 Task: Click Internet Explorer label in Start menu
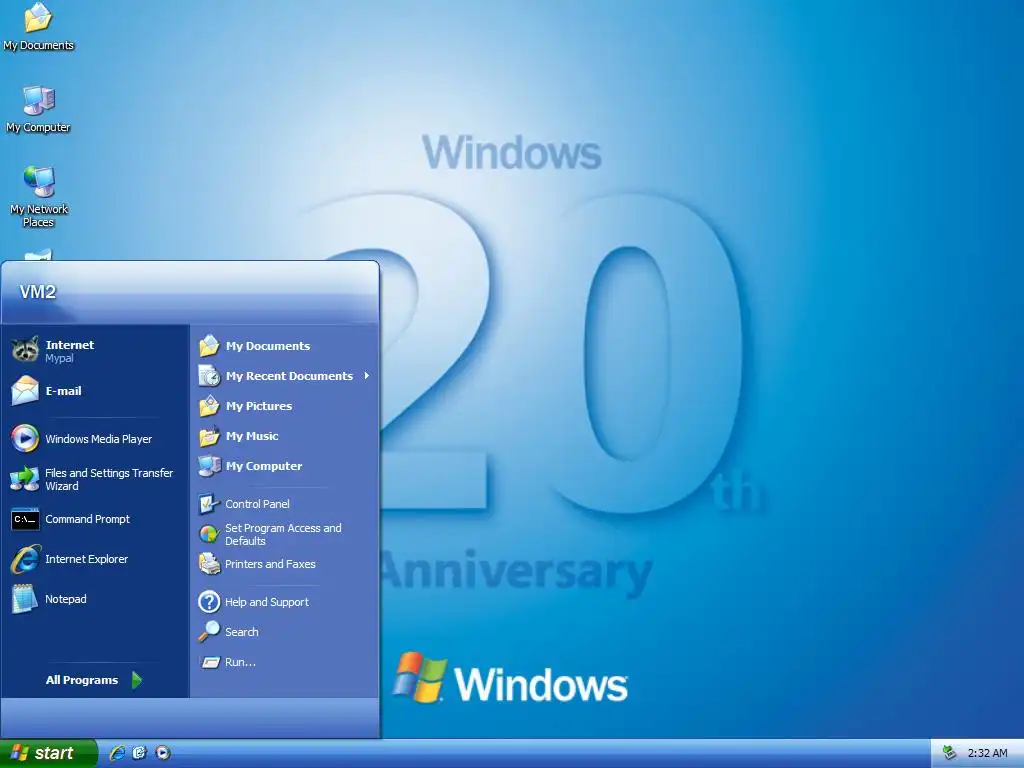(86, 559)
